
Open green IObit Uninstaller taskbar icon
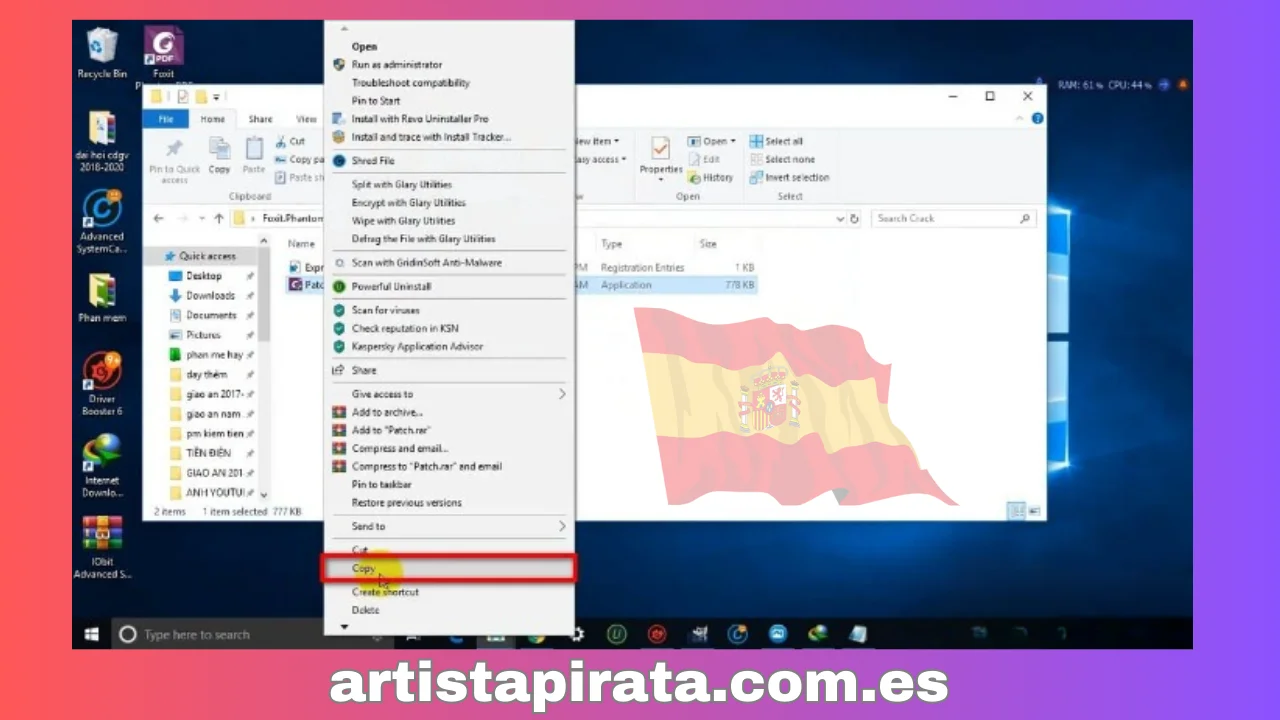click(617, 634)
